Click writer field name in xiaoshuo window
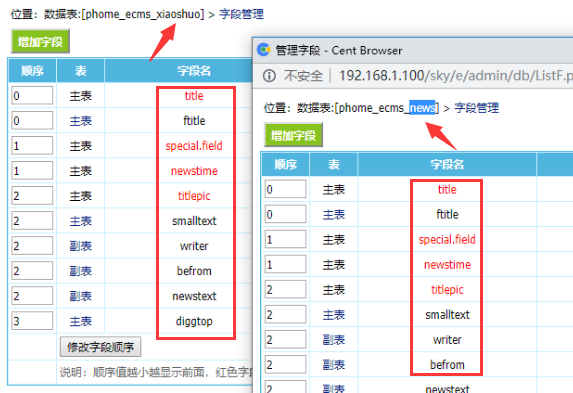Viewport: 573px width, 393px height. pos(194,246)
